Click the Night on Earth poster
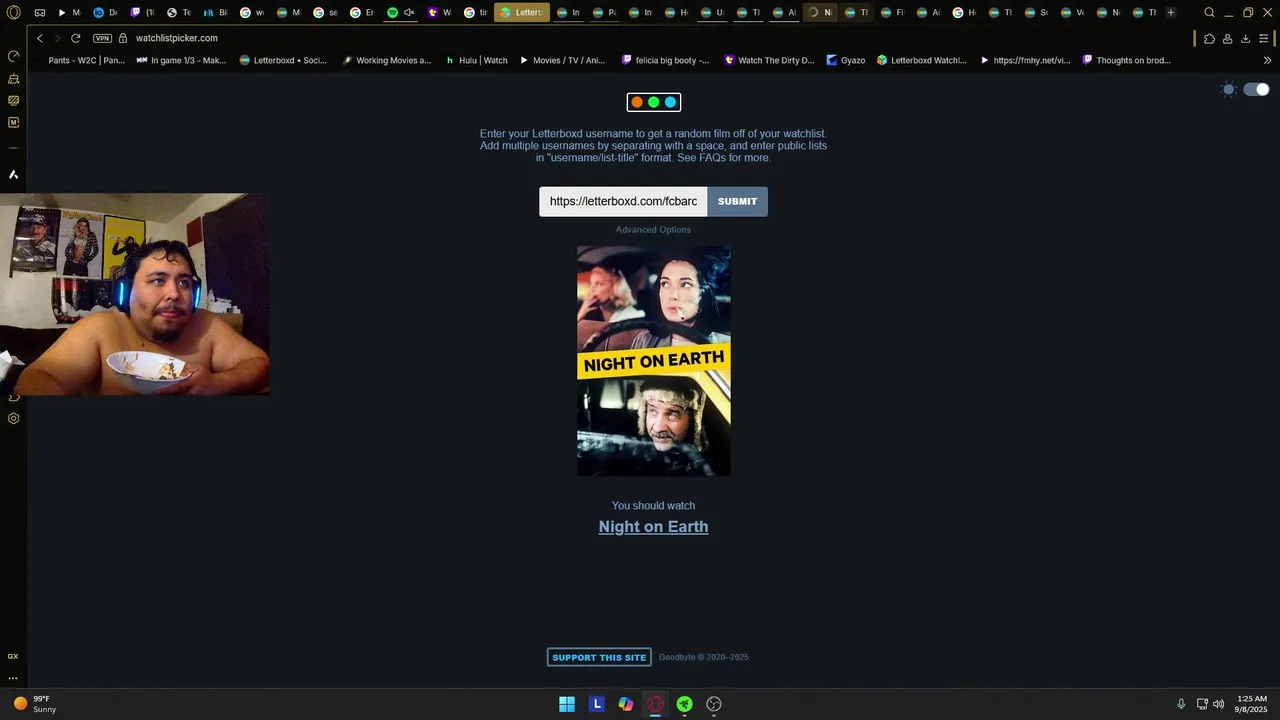 [653, 361]
